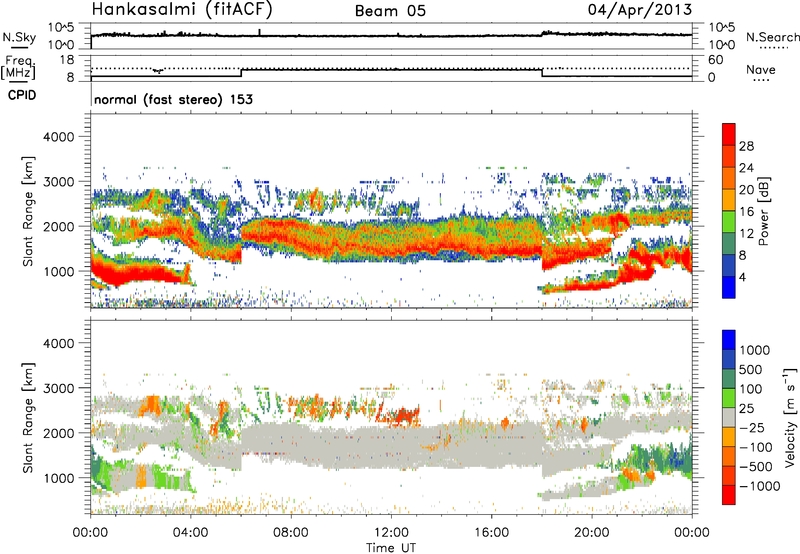Click the 16:00 time axis tick label
Image resolution: width=800 pixels, height=554 pixels.
pos(491,533)
